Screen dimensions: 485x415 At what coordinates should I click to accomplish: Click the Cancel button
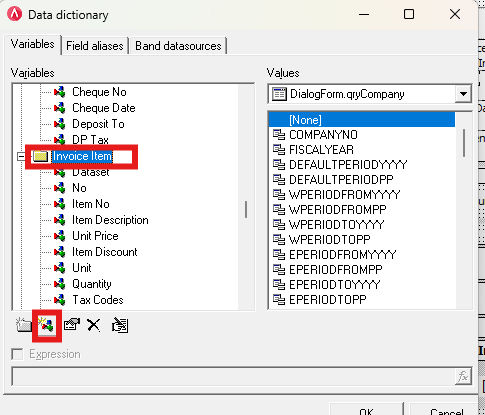(x=447, y=410)
